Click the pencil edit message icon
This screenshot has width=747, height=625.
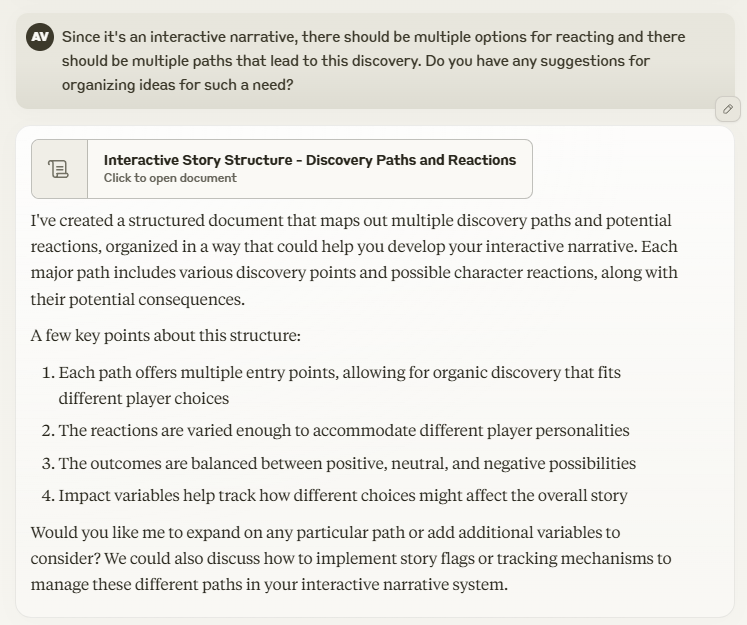[x=728, y=109]
